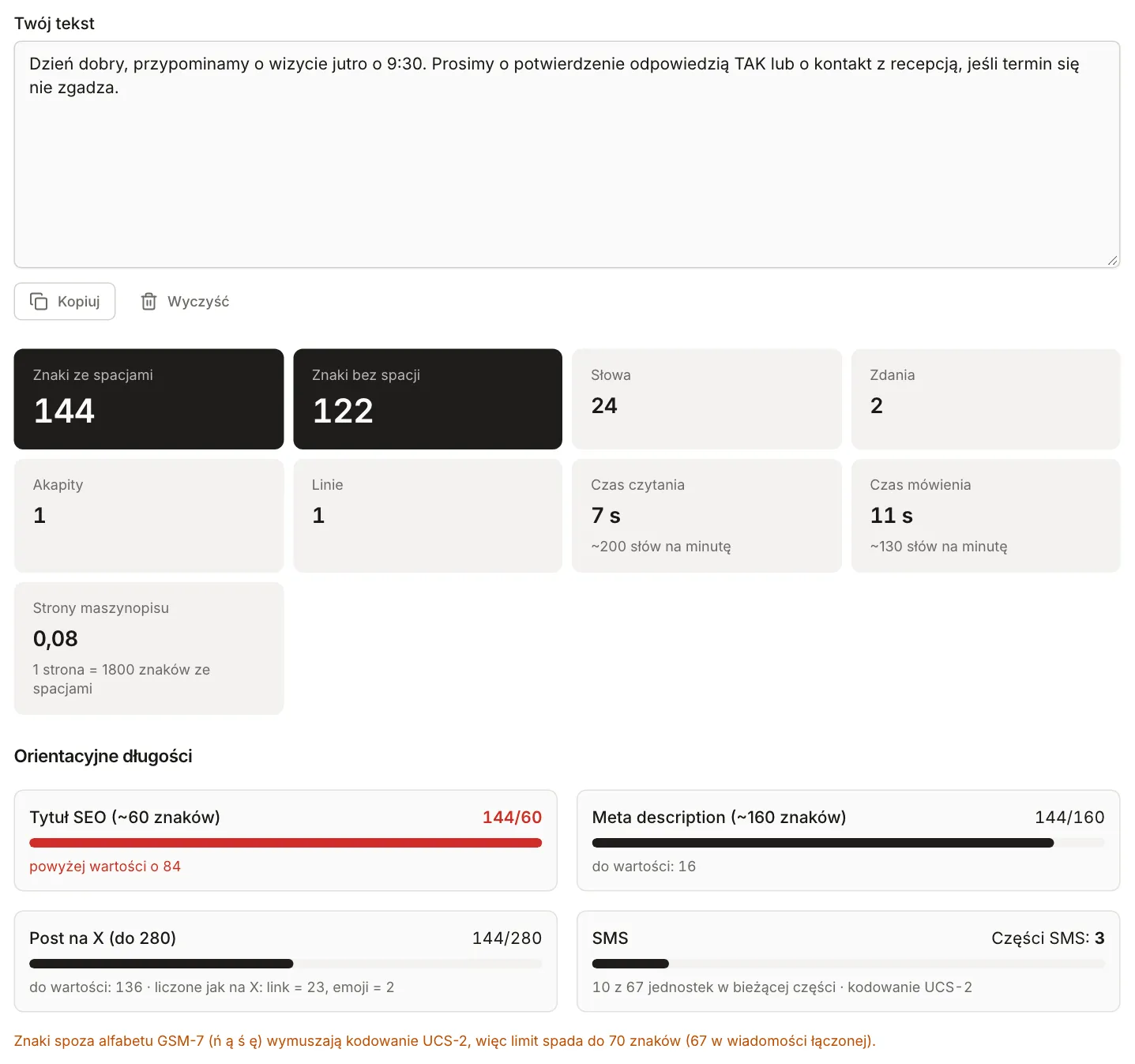
Task: Select the Znaki bez spacji card
Action: (x=427, y=399)
